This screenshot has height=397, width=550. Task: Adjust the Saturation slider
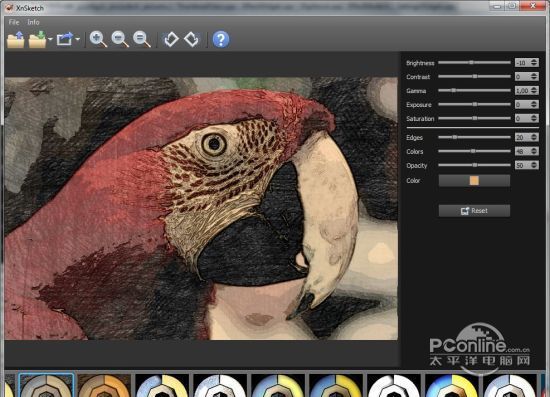tap(474, 119)
